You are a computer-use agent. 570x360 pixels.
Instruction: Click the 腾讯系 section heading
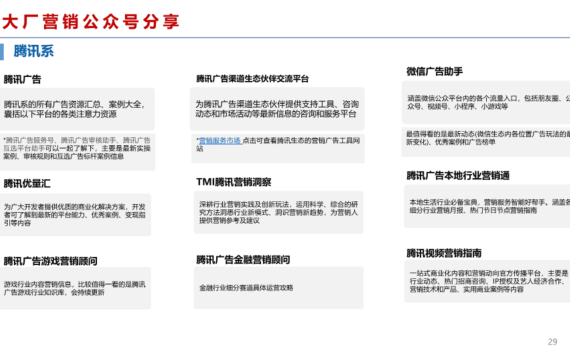click(x=34, y=51)
